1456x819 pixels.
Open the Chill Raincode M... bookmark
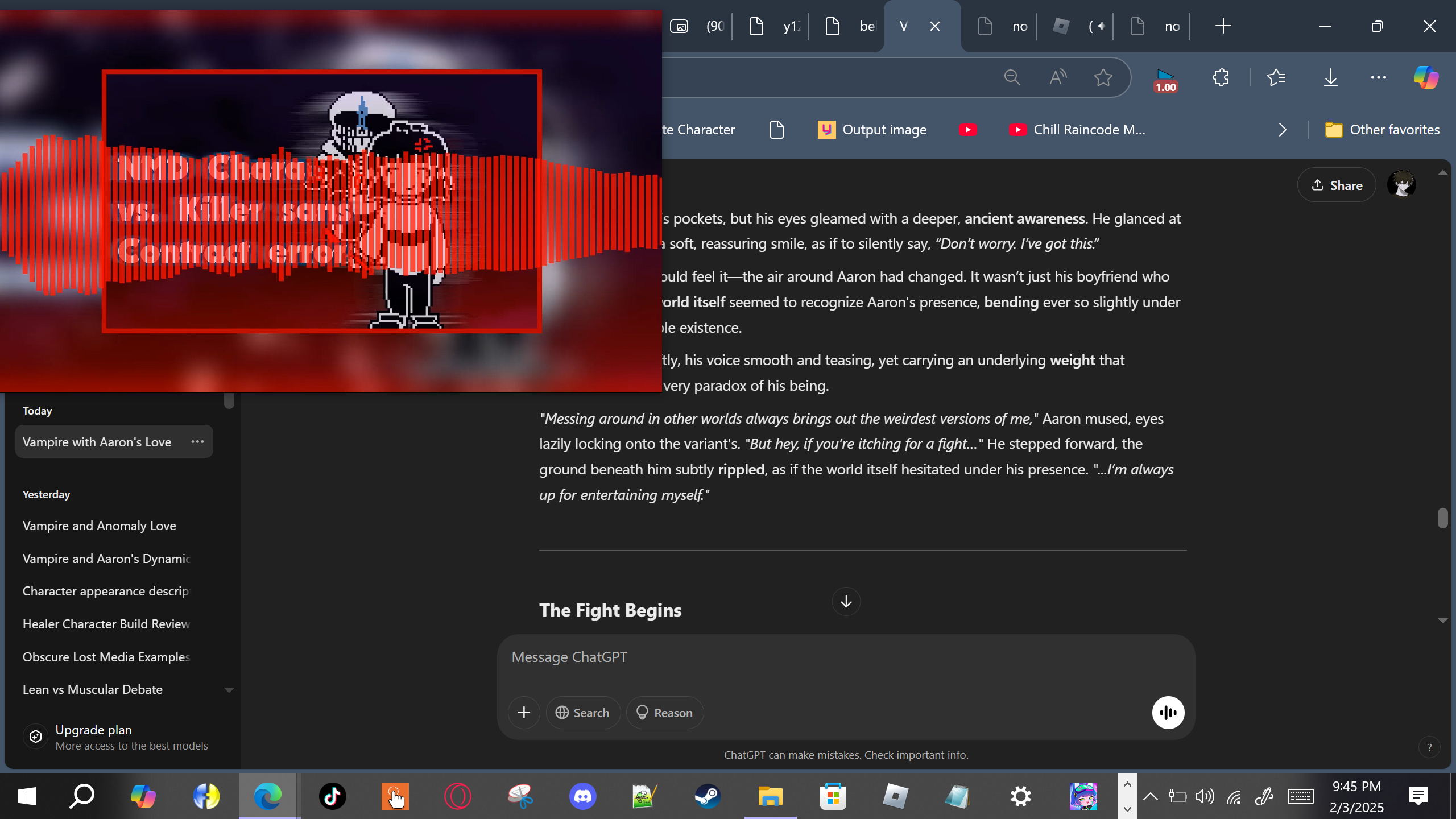(x=1077, y=130)
